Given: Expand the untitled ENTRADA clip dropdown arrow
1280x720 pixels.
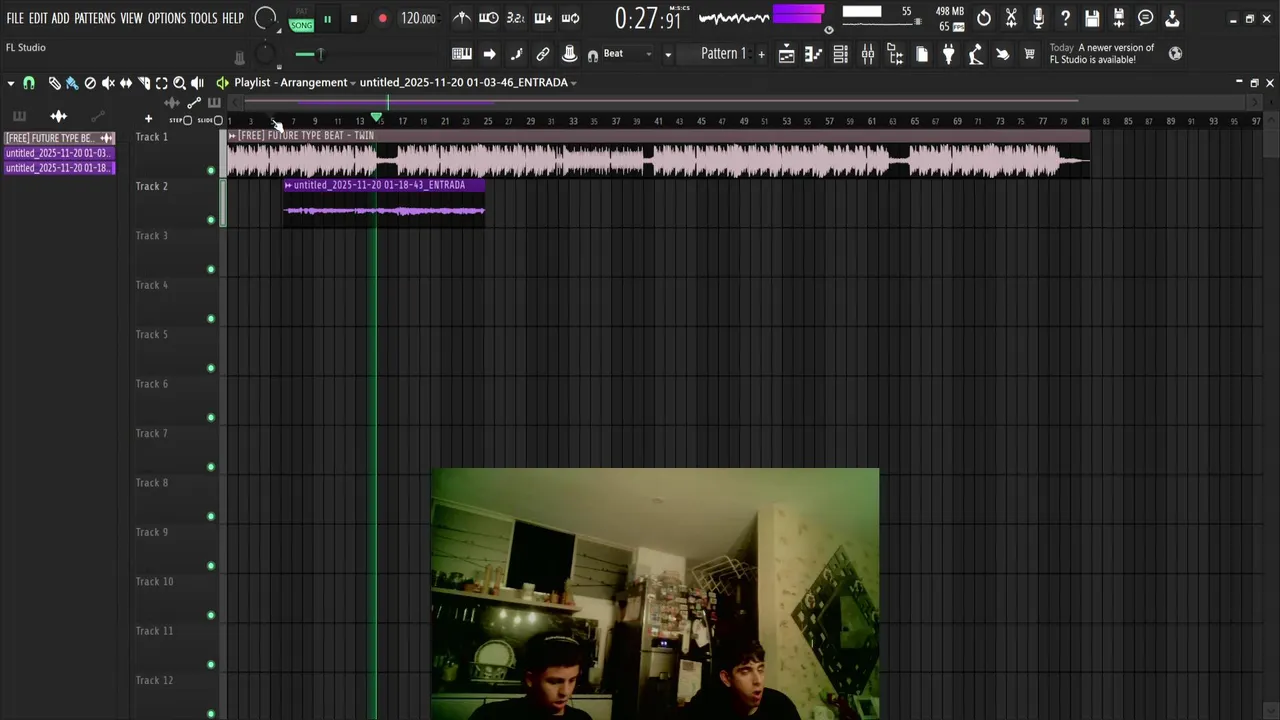Looking at the screenshot, I should click(574, 83).
